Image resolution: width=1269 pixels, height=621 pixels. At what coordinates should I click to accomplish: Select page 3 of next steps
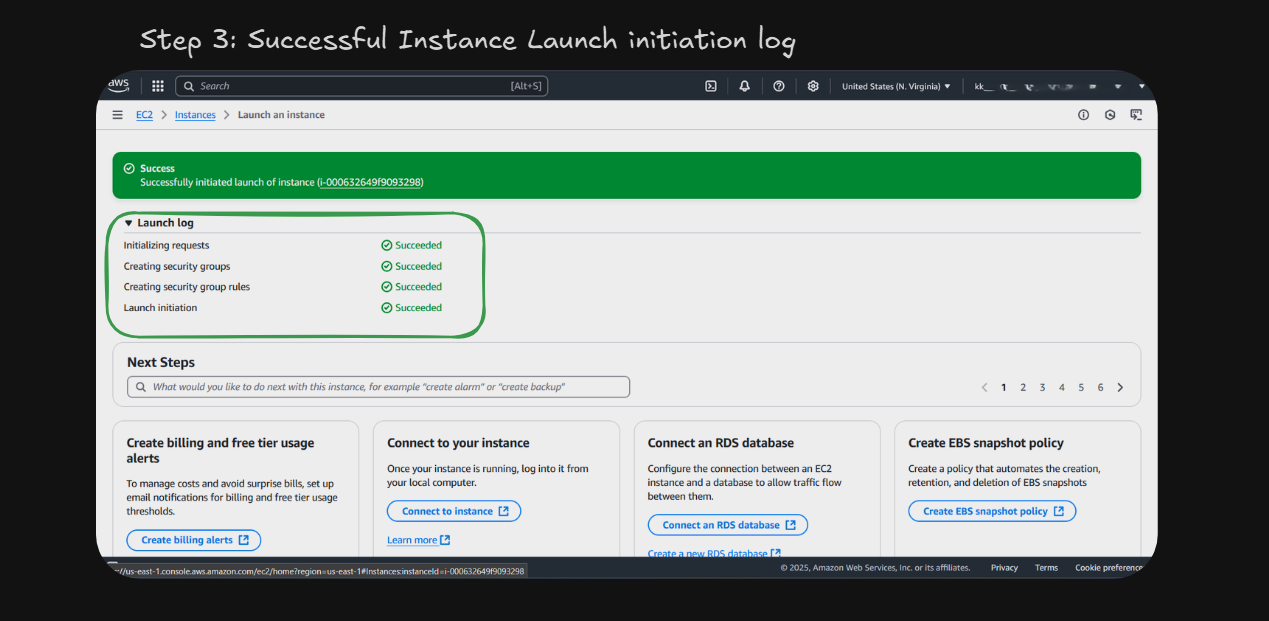click(1042, 387)
